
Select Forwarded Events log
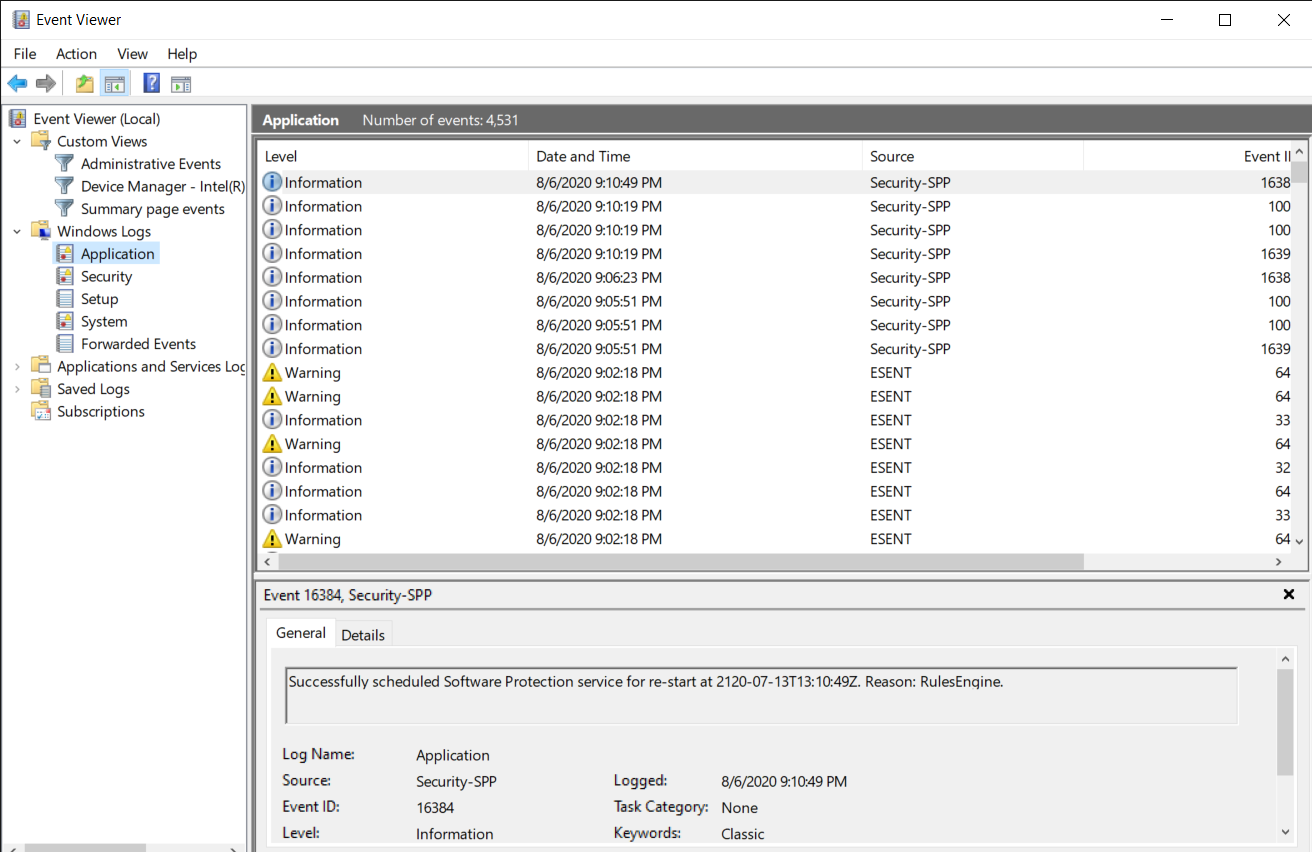(x=138, y=344)
